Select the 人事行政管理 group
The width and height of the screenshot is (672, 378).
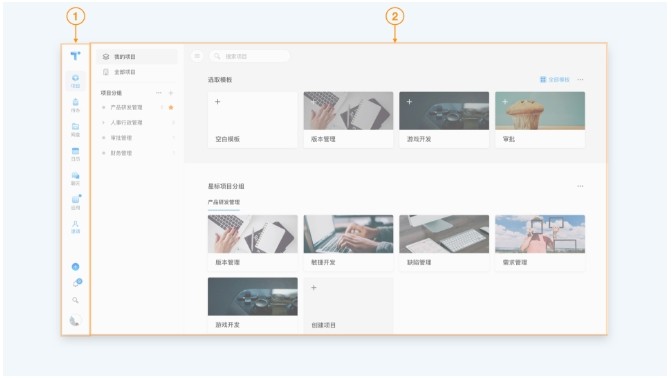(x=137, y=123)
